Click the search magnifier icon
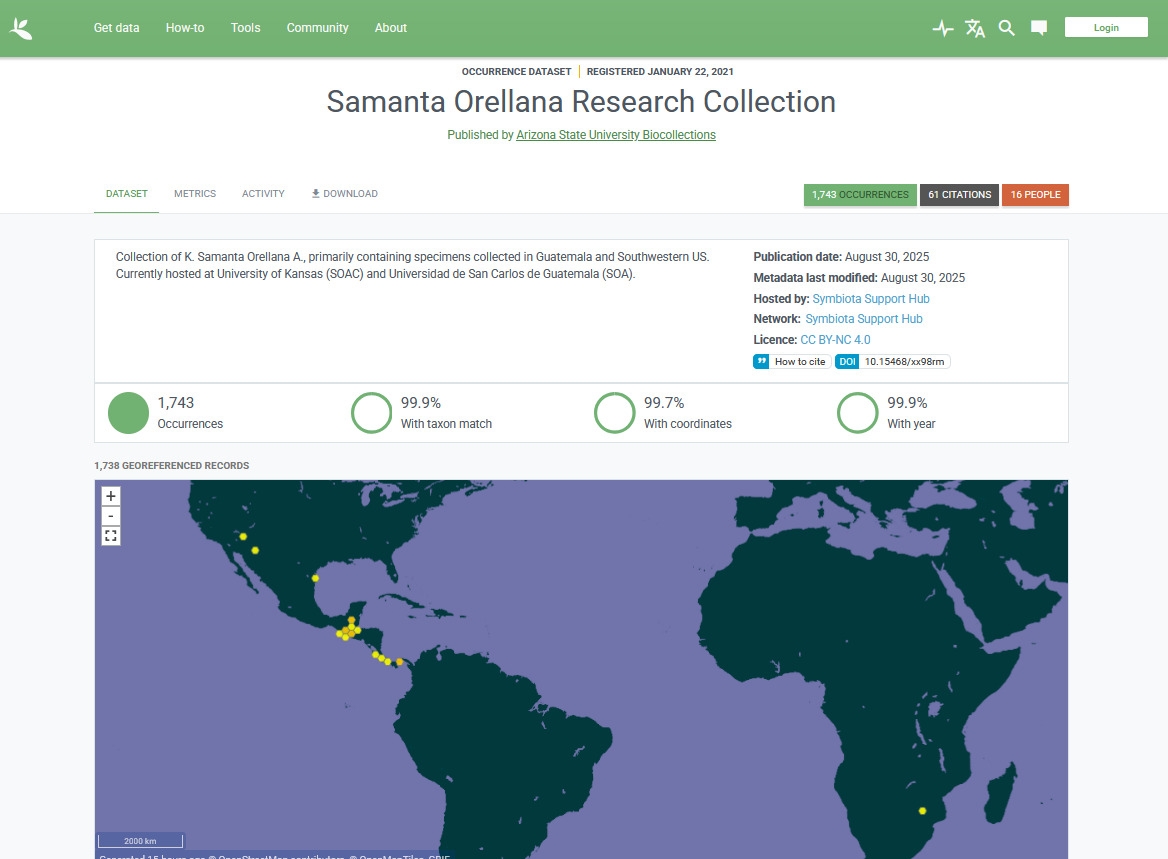 (x=1007, y=28)
